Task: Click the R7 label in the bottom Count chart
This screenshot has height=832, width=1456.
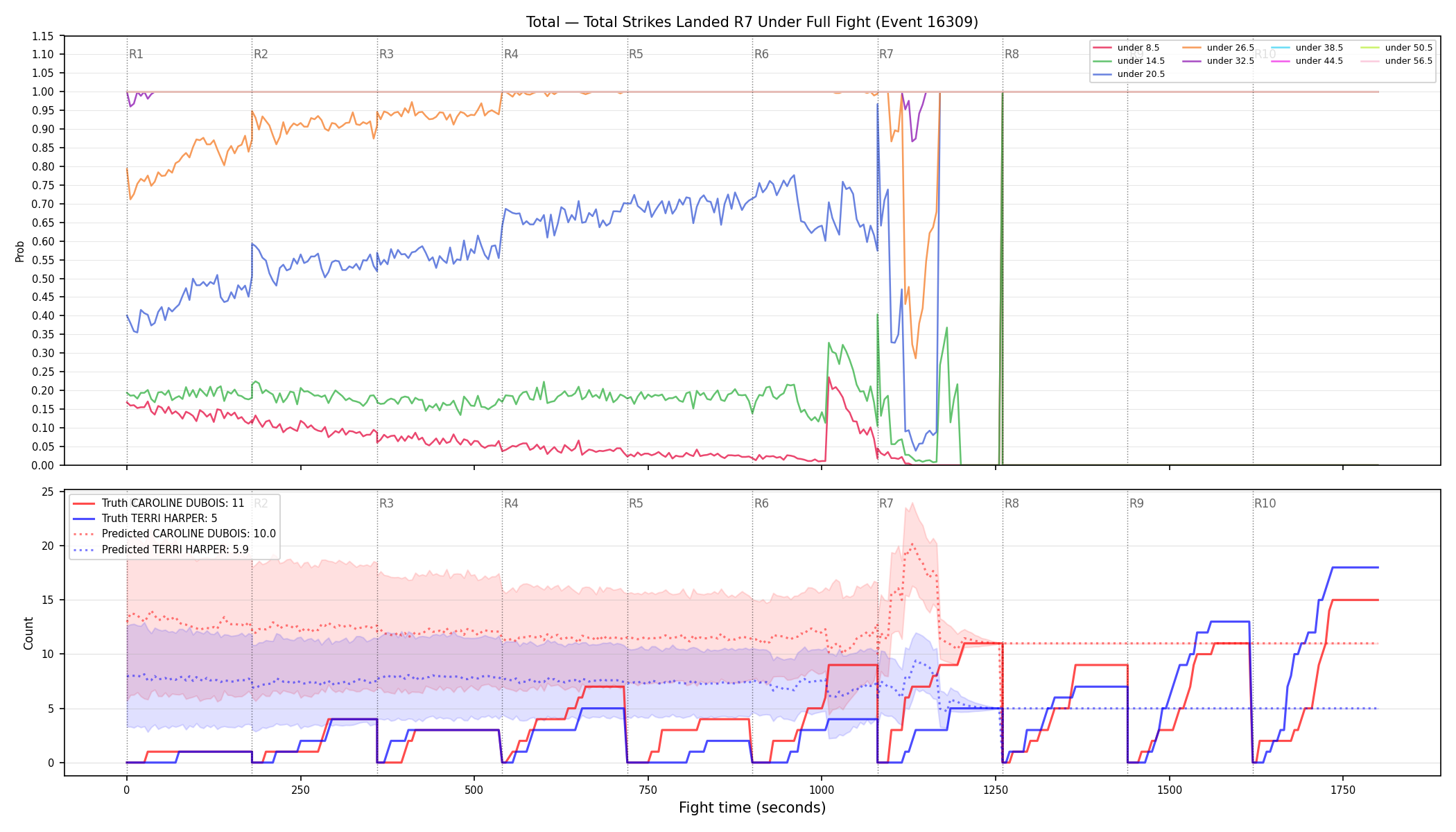Action: point(886,503)
